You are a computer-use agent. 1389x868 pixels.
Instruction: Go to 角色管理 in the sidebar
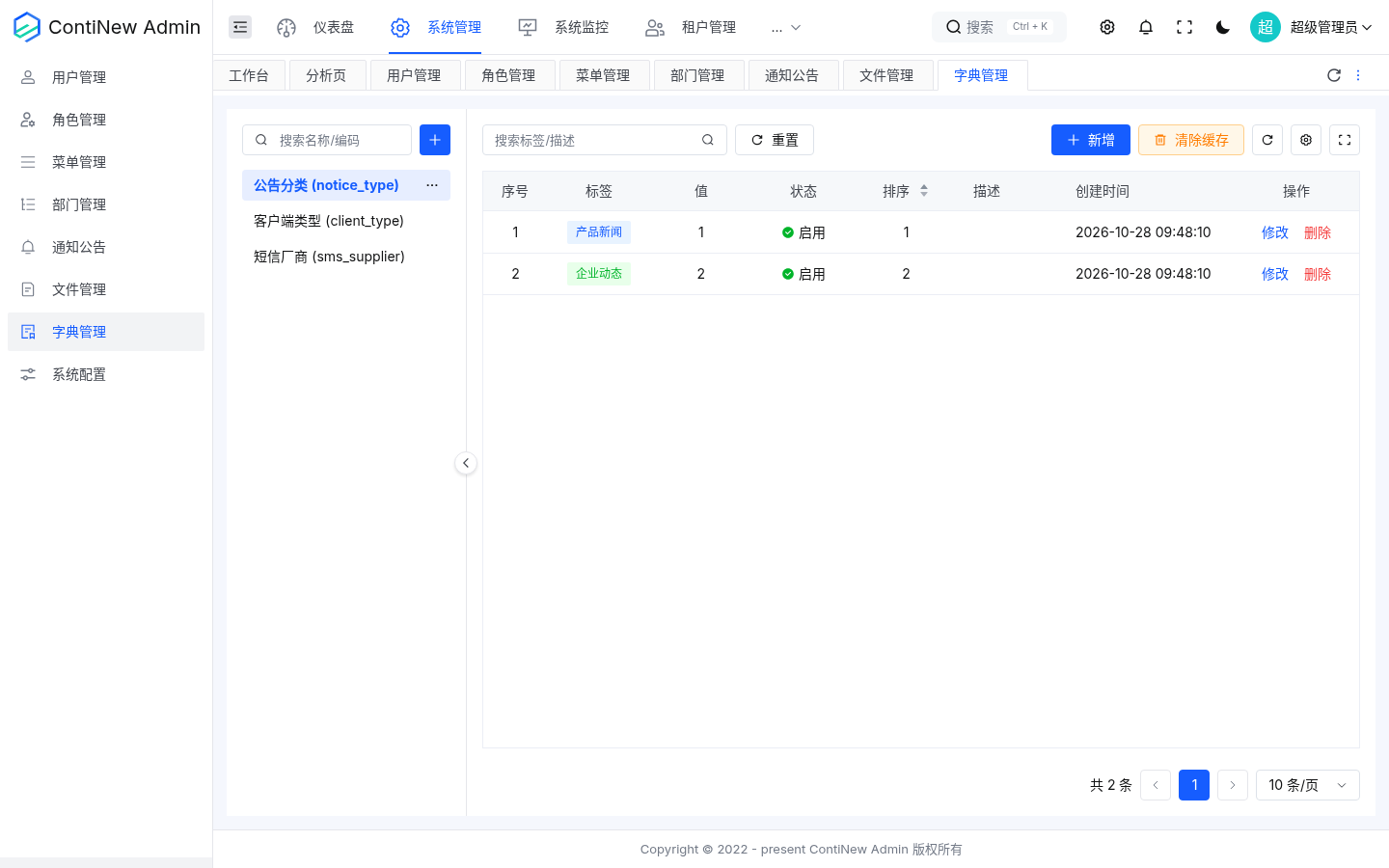(x=106, y=120)
